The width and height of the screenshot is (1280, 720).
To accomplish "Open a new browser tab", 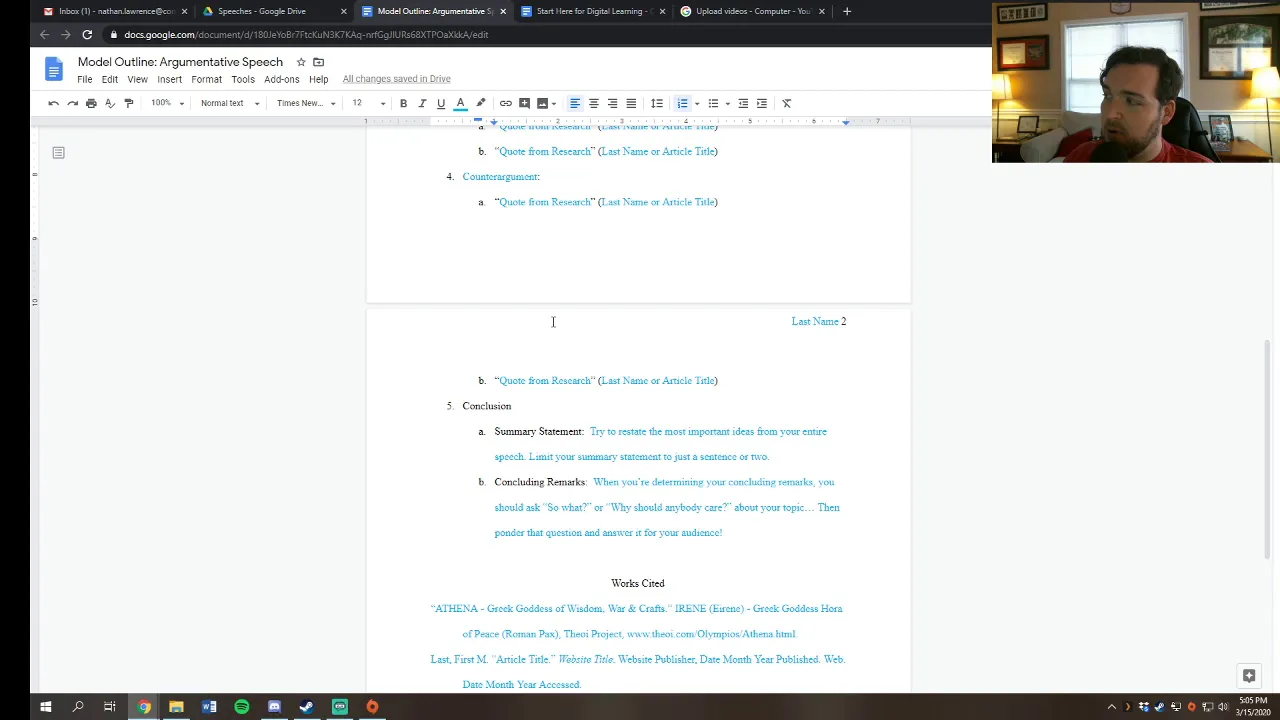I will coord(847,11).
